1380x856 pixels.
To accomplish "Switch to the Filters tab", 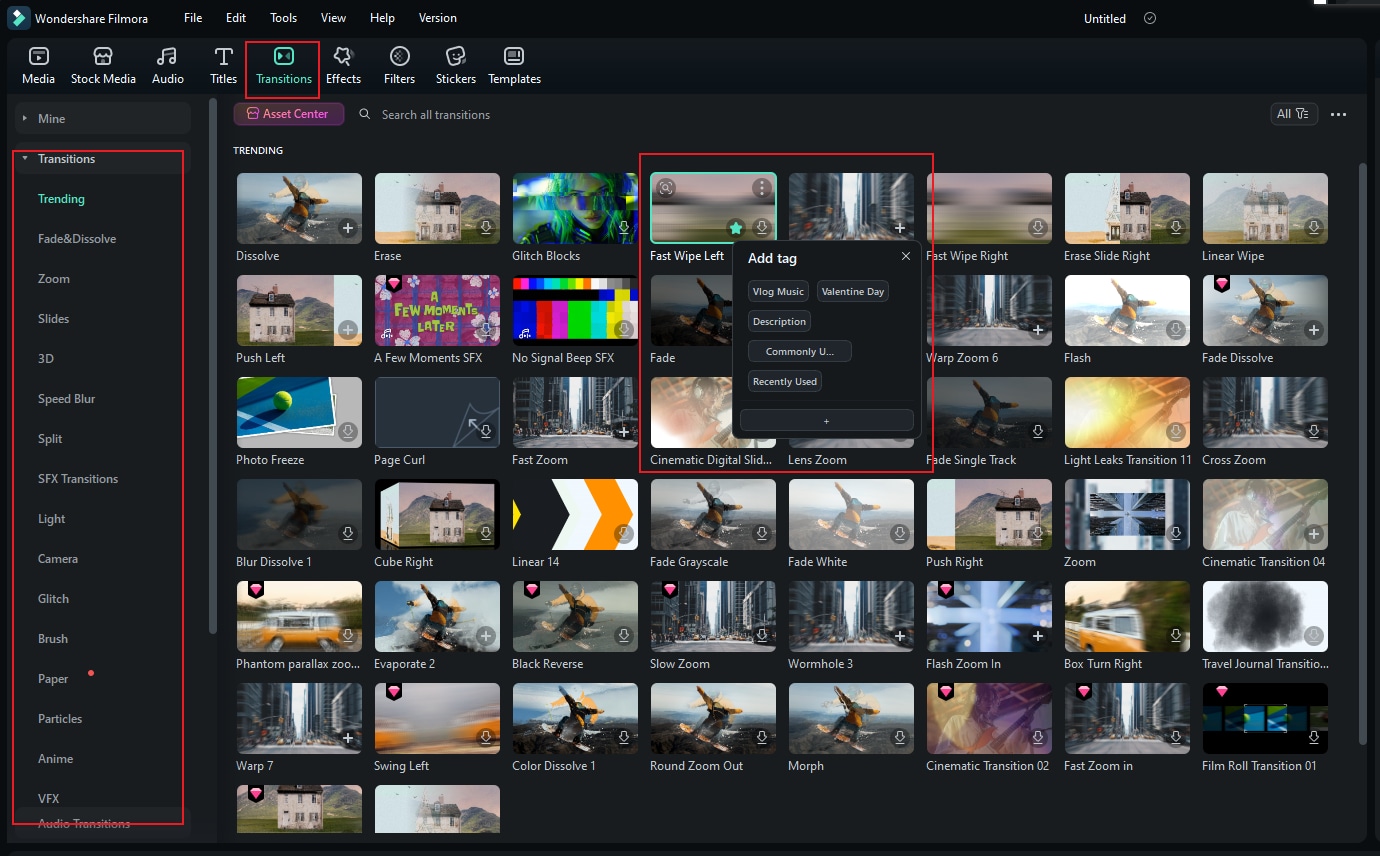I will point(399,66).
